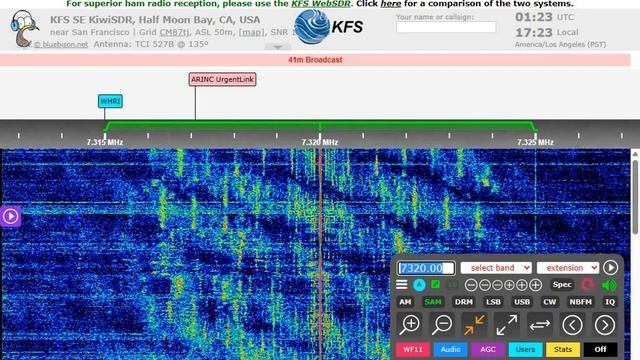This screenshot has width=640, height=360.
Task: Click the KFS globe logo
Action: pos(312,27)
